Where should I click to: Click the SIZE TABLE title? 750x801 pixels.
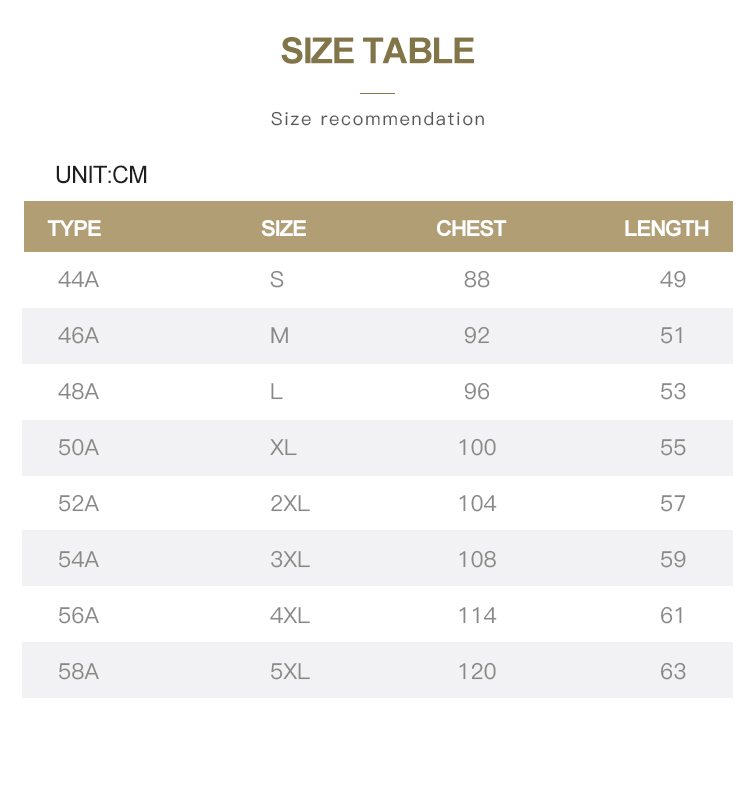pos(377,51)
